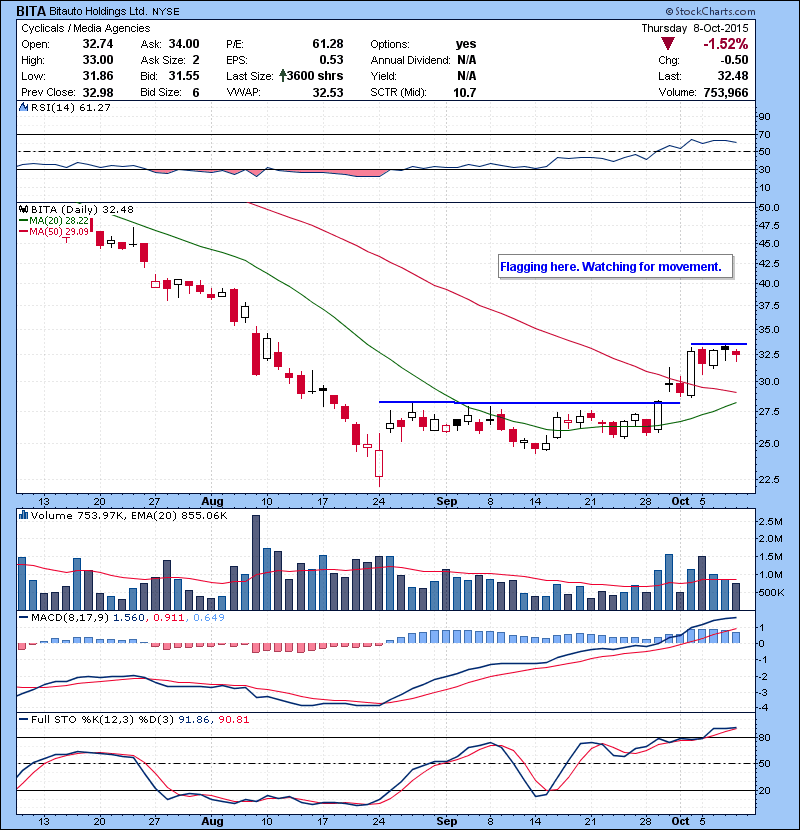The image size is (800, 830).
Task: Click the Volume value 753,966
Action: pyautogui.click(x=726, y=92)
